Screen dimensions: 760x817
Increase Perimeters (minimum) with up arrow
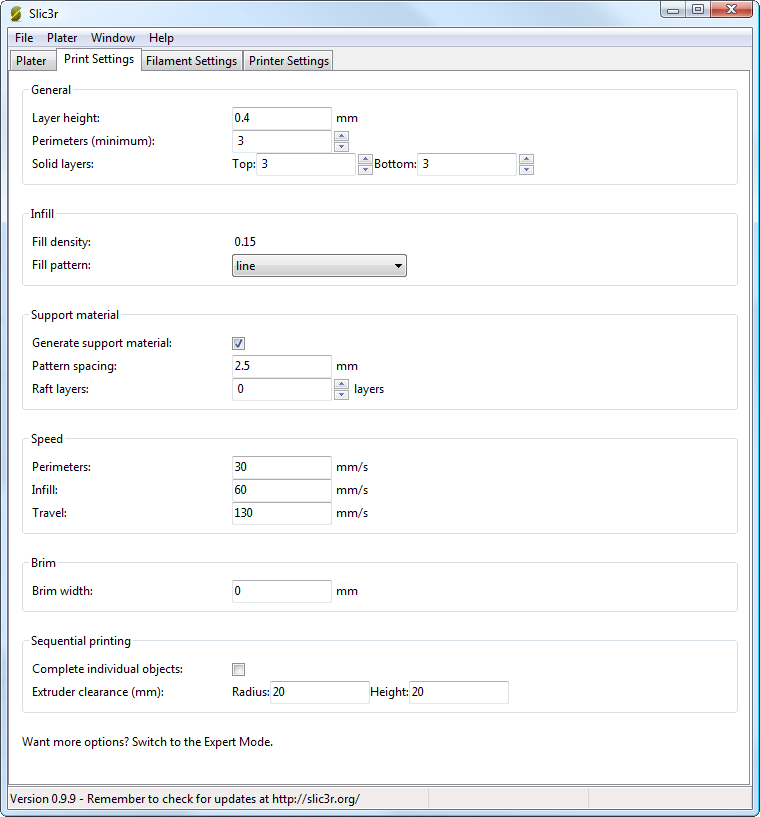[x=342, y=136]
